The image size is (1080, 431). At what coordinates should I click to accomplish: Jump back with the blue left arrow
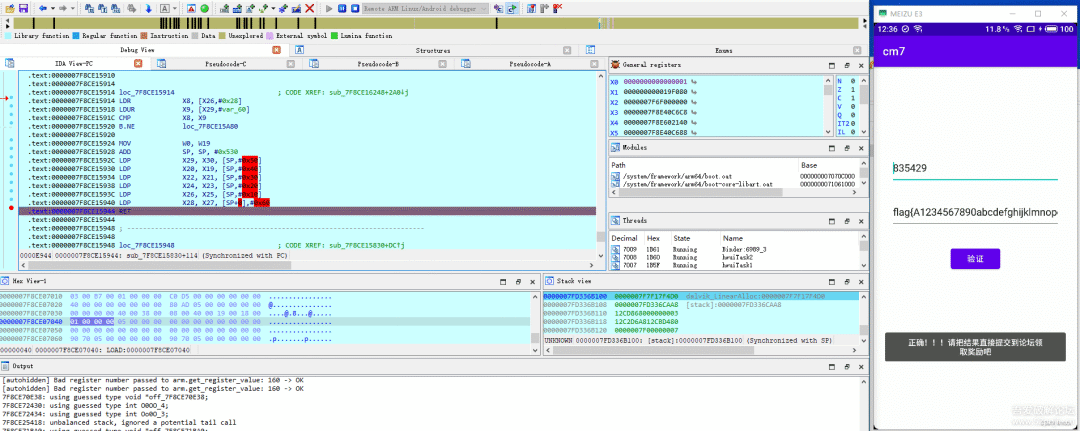pyautogui.click(x=43, y=8)
